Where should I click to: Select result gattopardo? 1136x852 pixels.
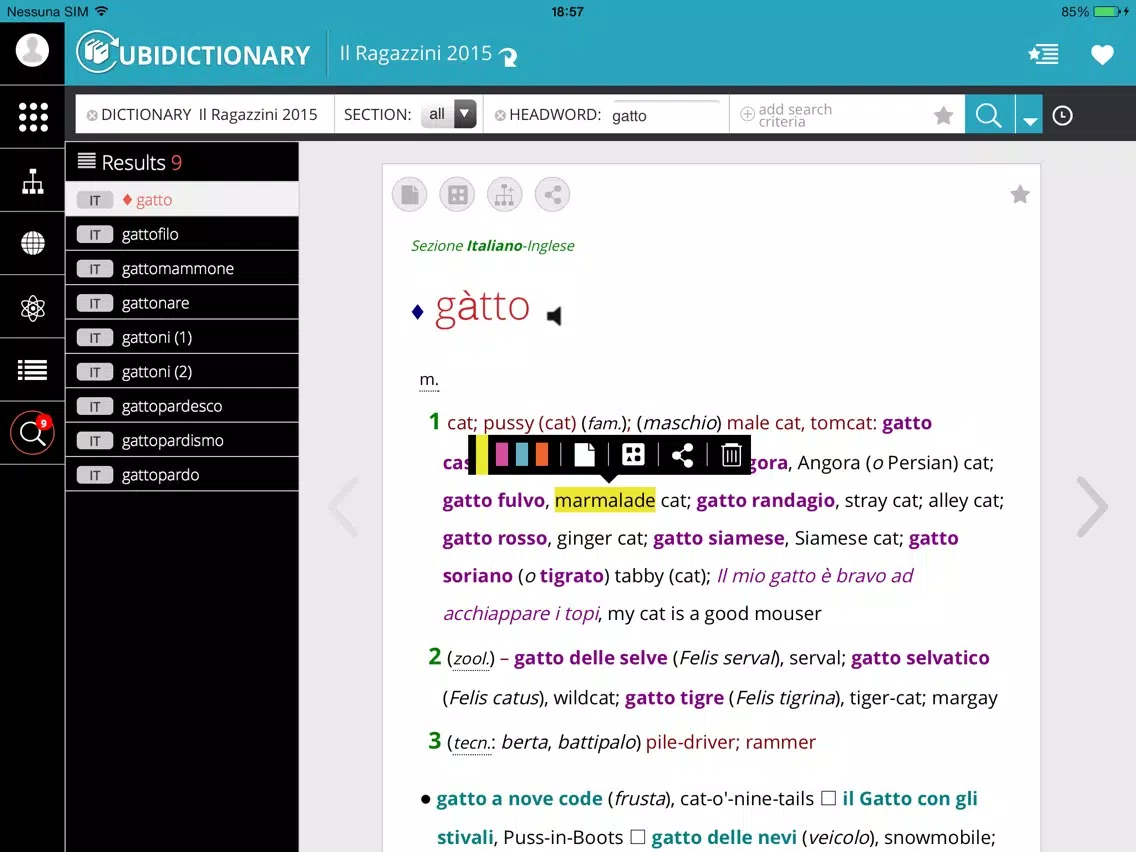[182, 475]
